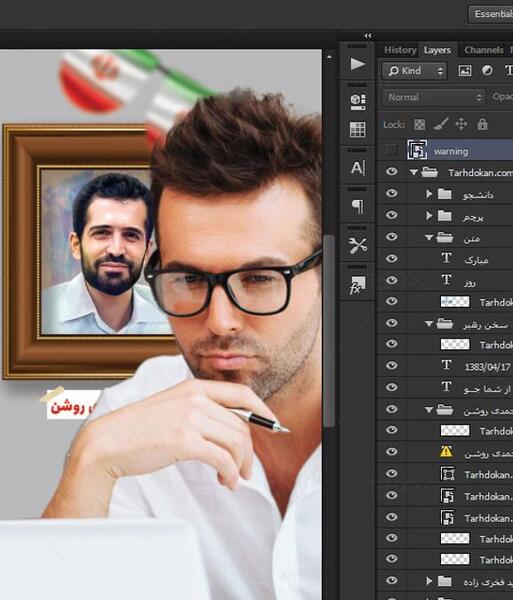Click the folder icon of دانشجو group
The width and height of the screenshot is (513, 600).
tap(445, 194)
